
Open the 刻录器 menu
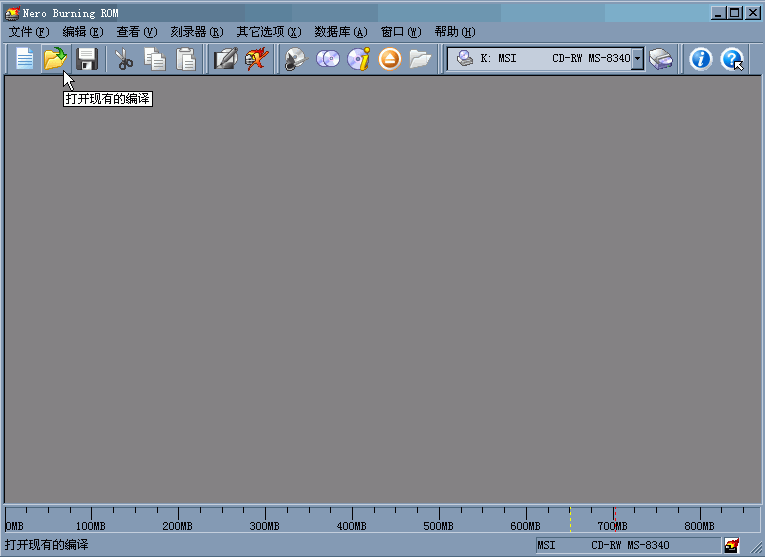(196, 32)
